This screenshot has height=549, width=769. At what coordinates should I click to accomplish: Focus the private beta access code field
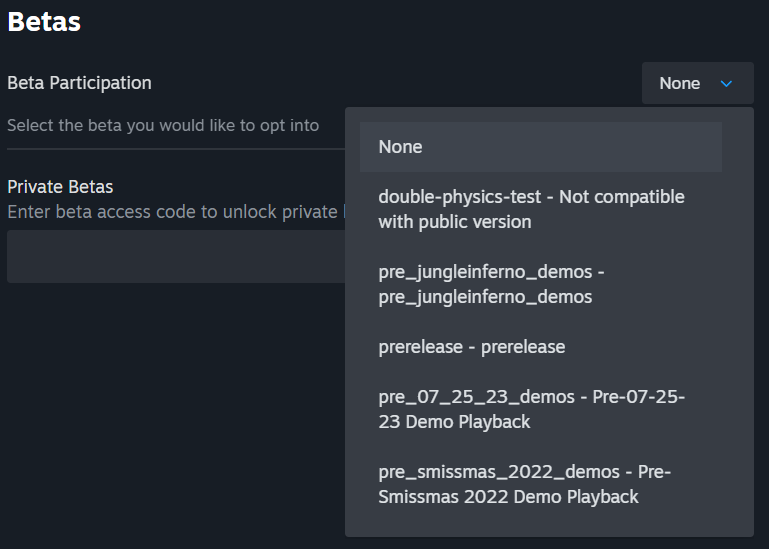coord(175,256)
